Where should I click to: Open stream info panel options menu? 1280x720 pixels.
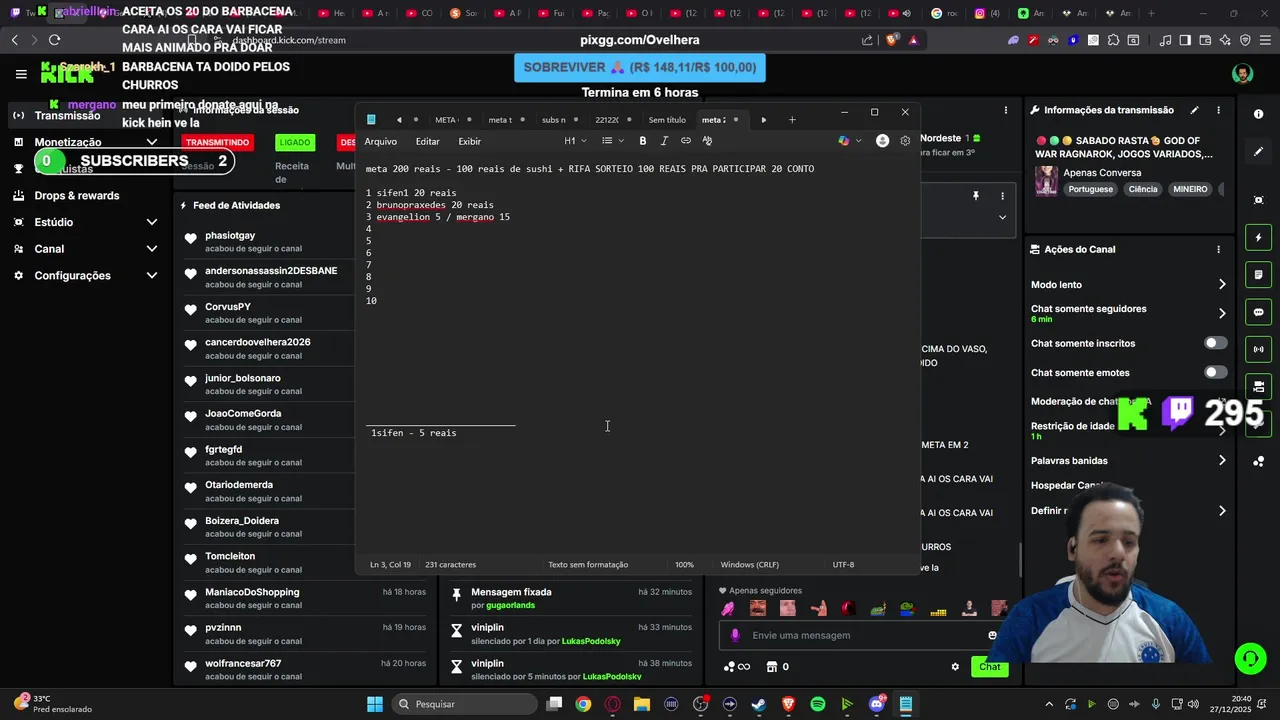click(x=1218, y=110)
